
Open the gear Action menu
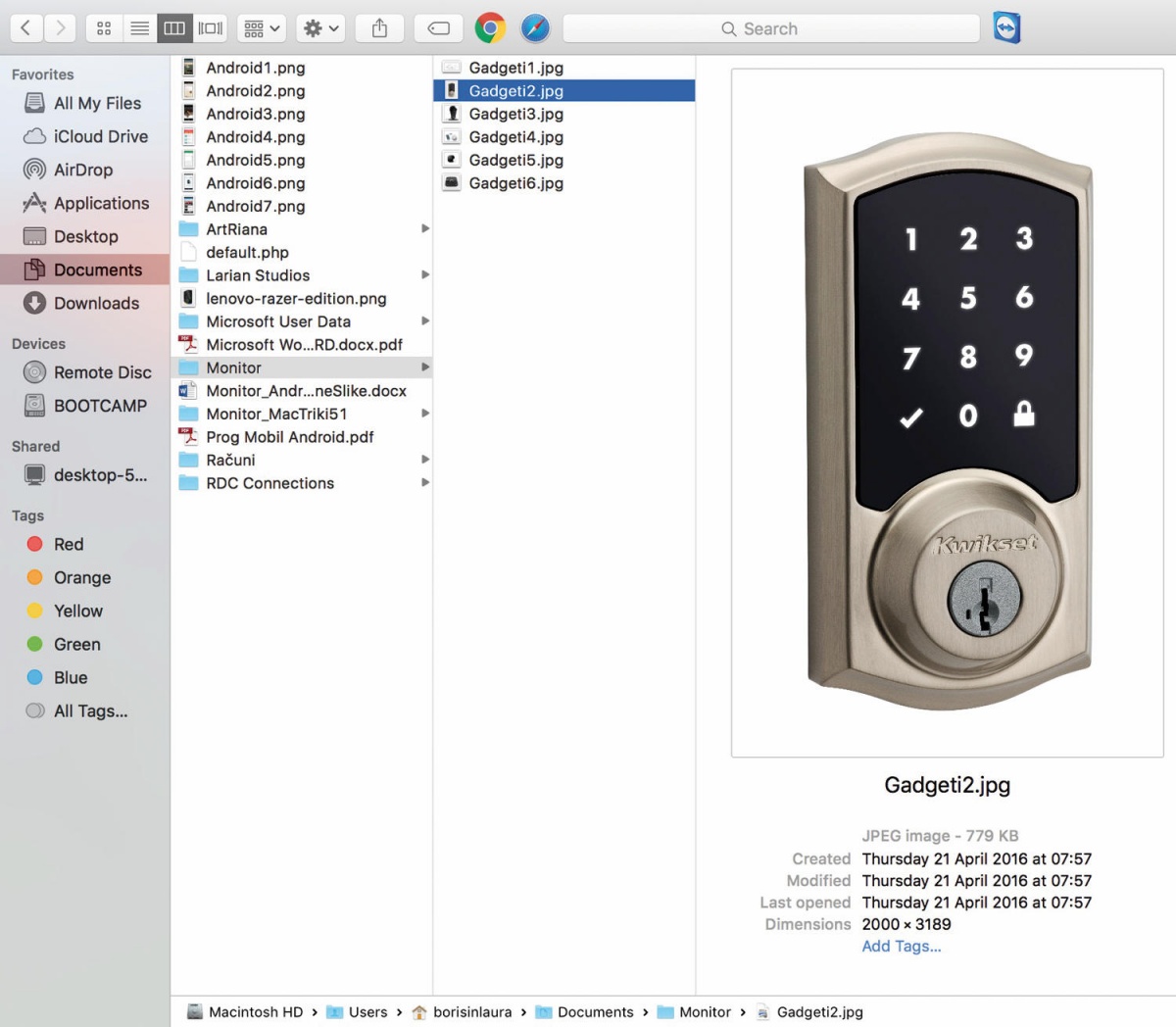(x=320, y=28)
